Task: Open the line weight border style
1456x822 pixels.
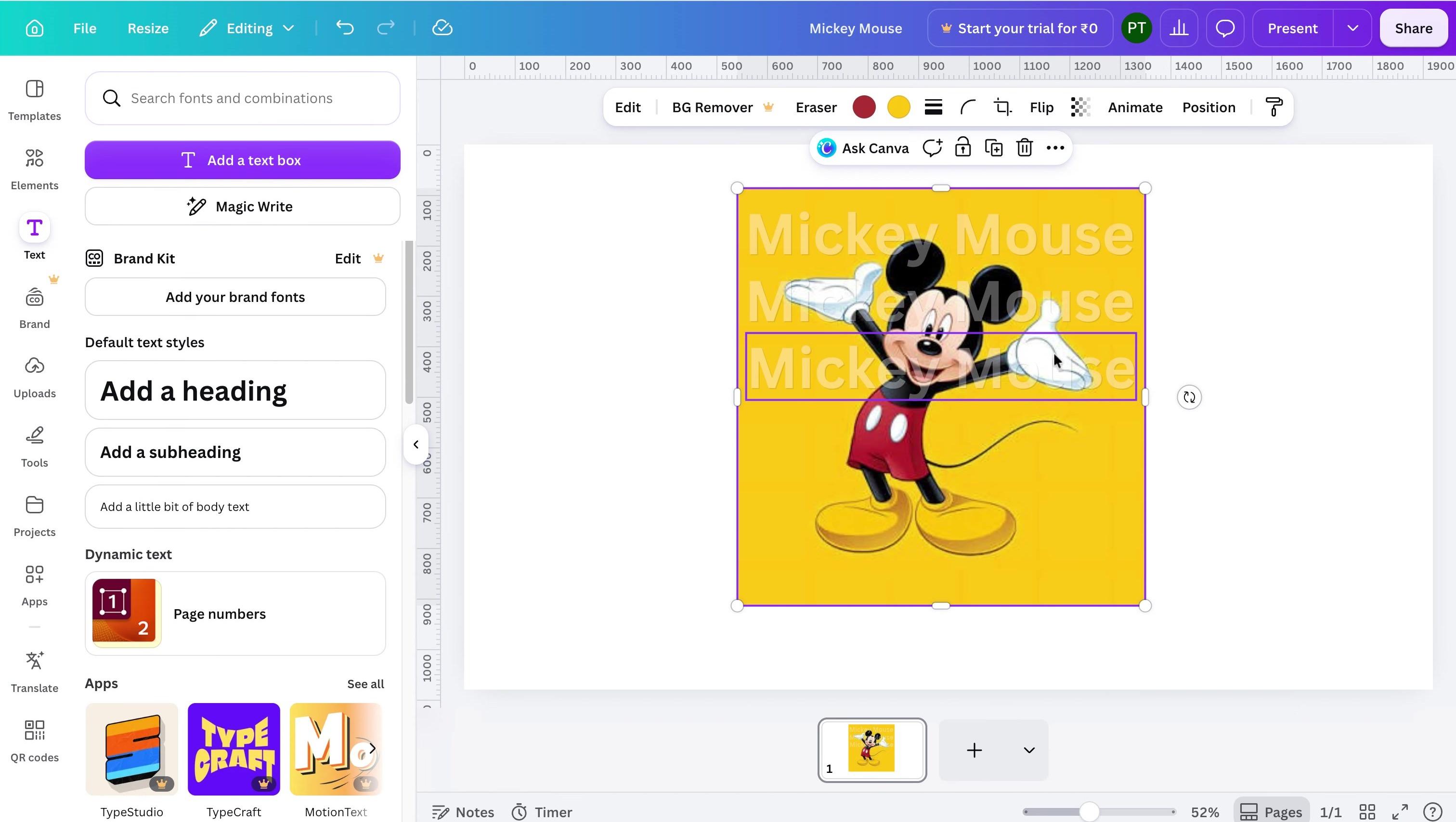Action: (x=933, y=107)
